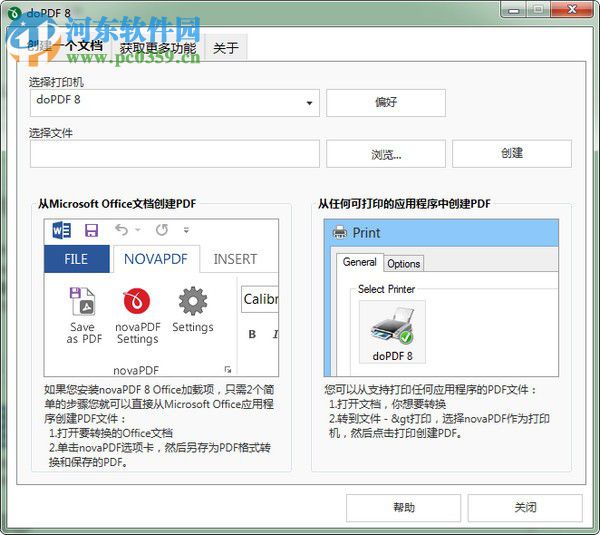Click the FILE ribbon tab
Image resolution: width=600 pixels, height=535 pixels.
(77, 259)
